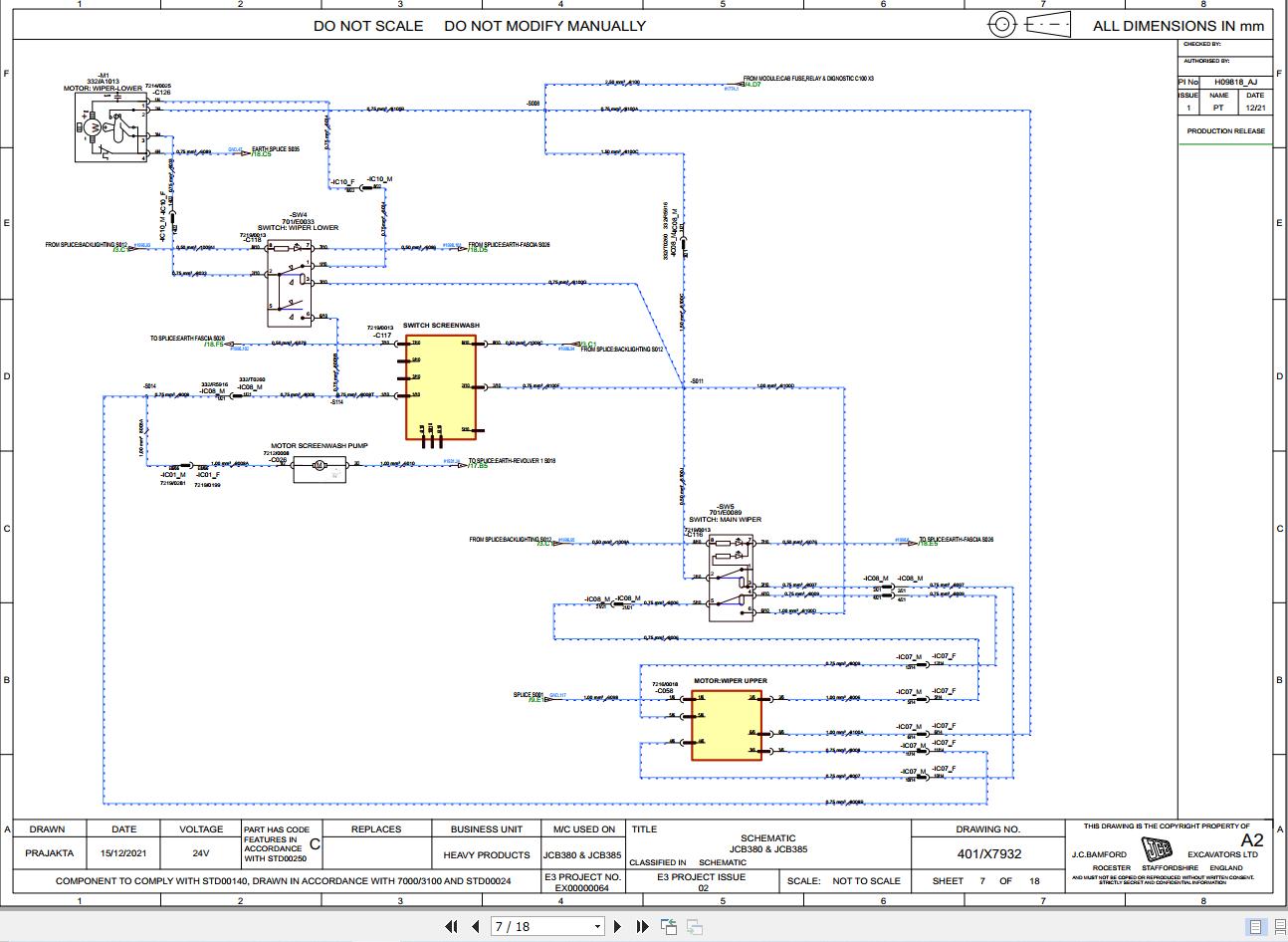
Task: Go to the previous page
Action: click(476, 926)
